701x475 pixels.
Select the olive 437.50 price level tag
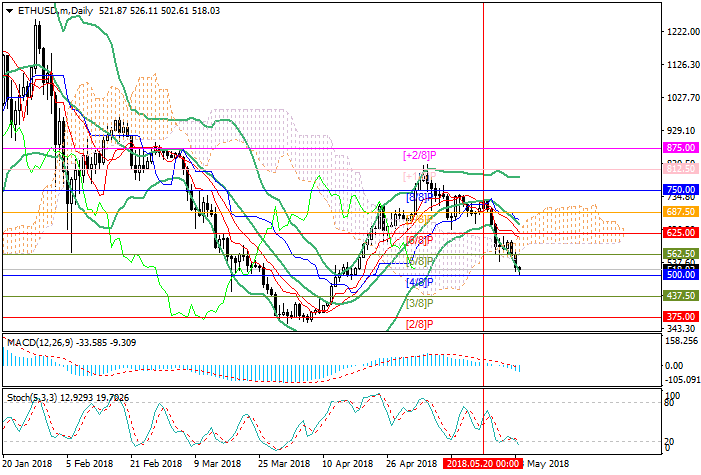click(680, 297)
